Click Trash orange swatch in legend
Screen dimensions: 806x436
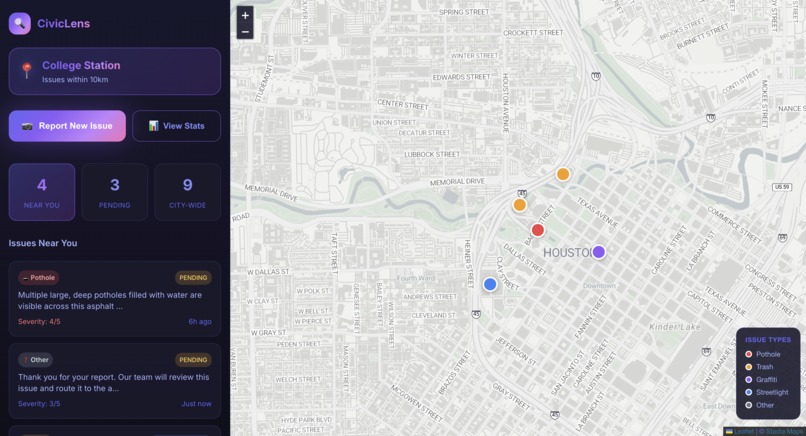[748, 367]
